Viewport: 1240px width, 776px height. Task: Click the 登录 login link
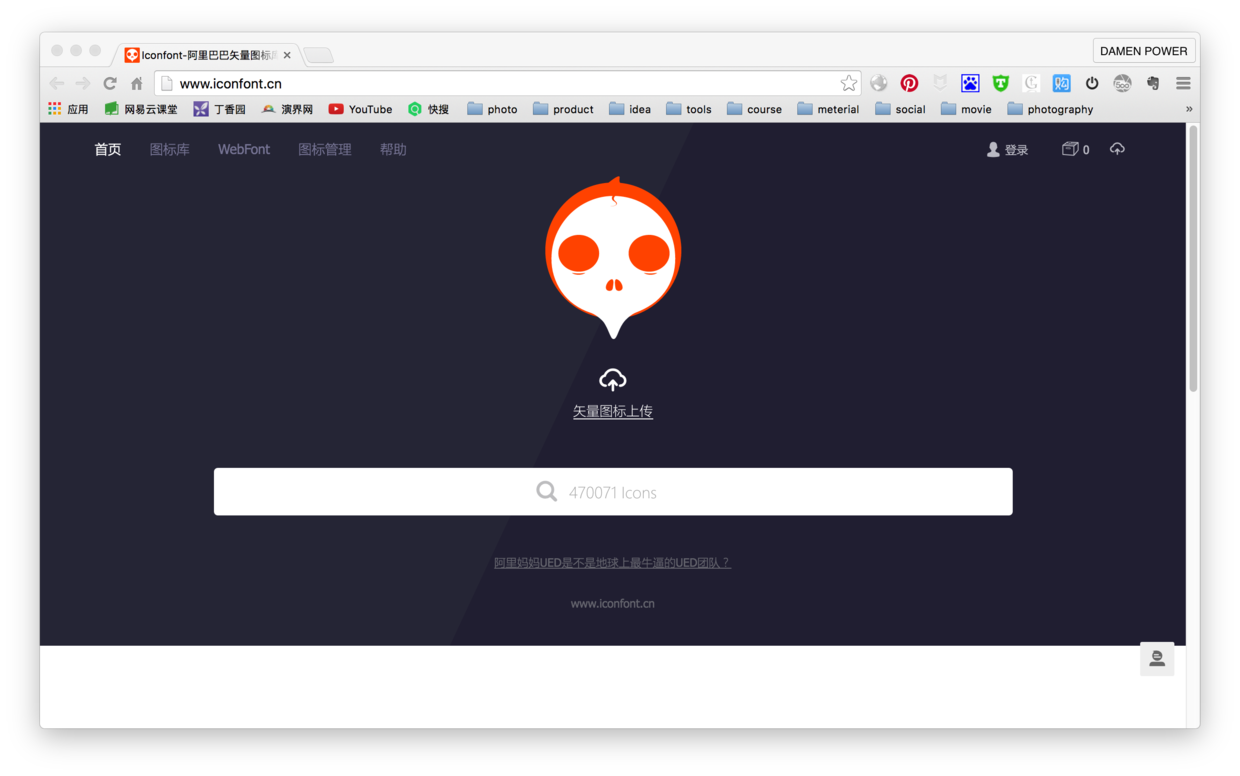click(1007, 149)
